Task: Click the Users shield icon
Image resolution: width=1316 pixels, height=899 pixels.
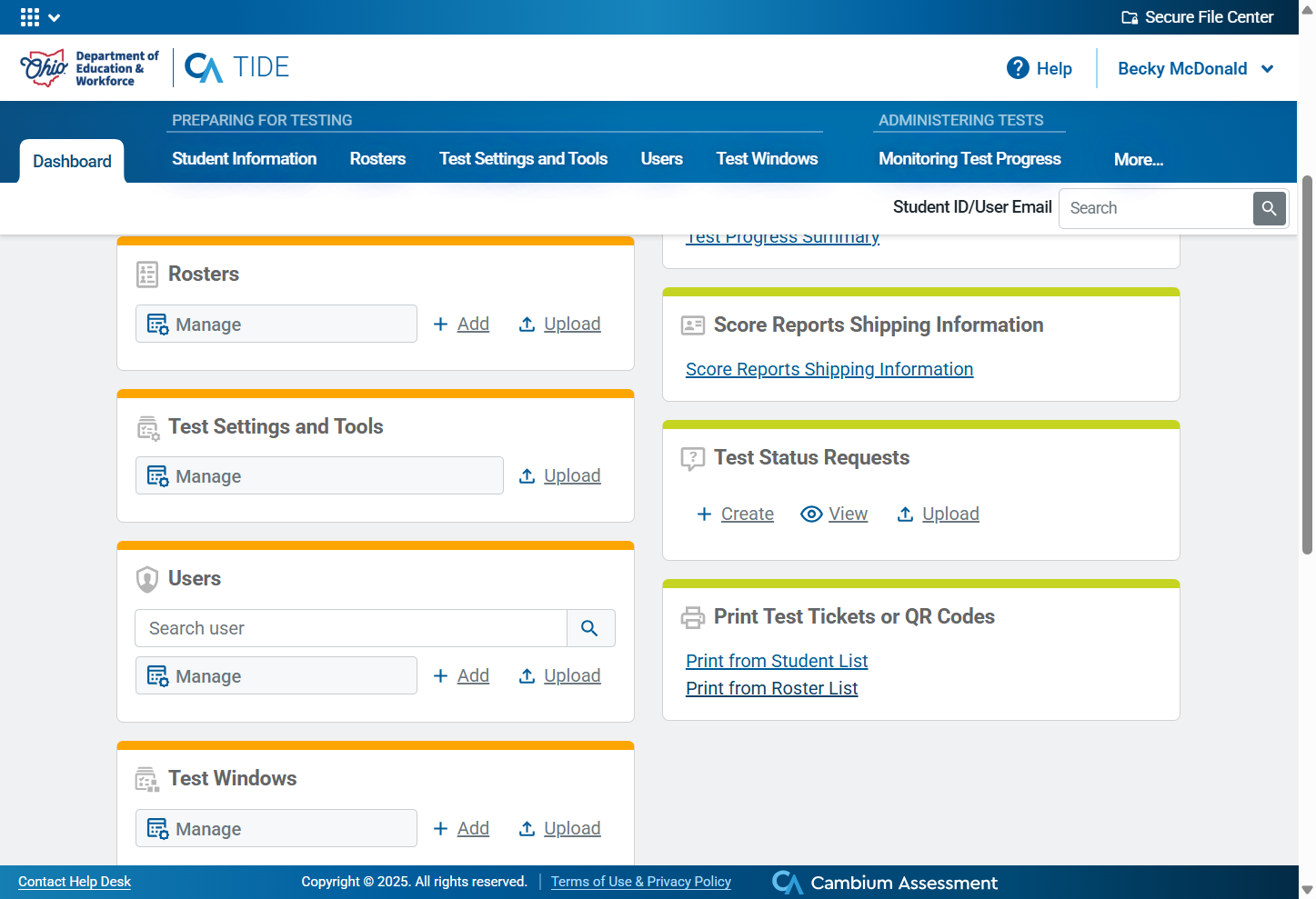Action: pyautogui.click(x=147, y=579)
